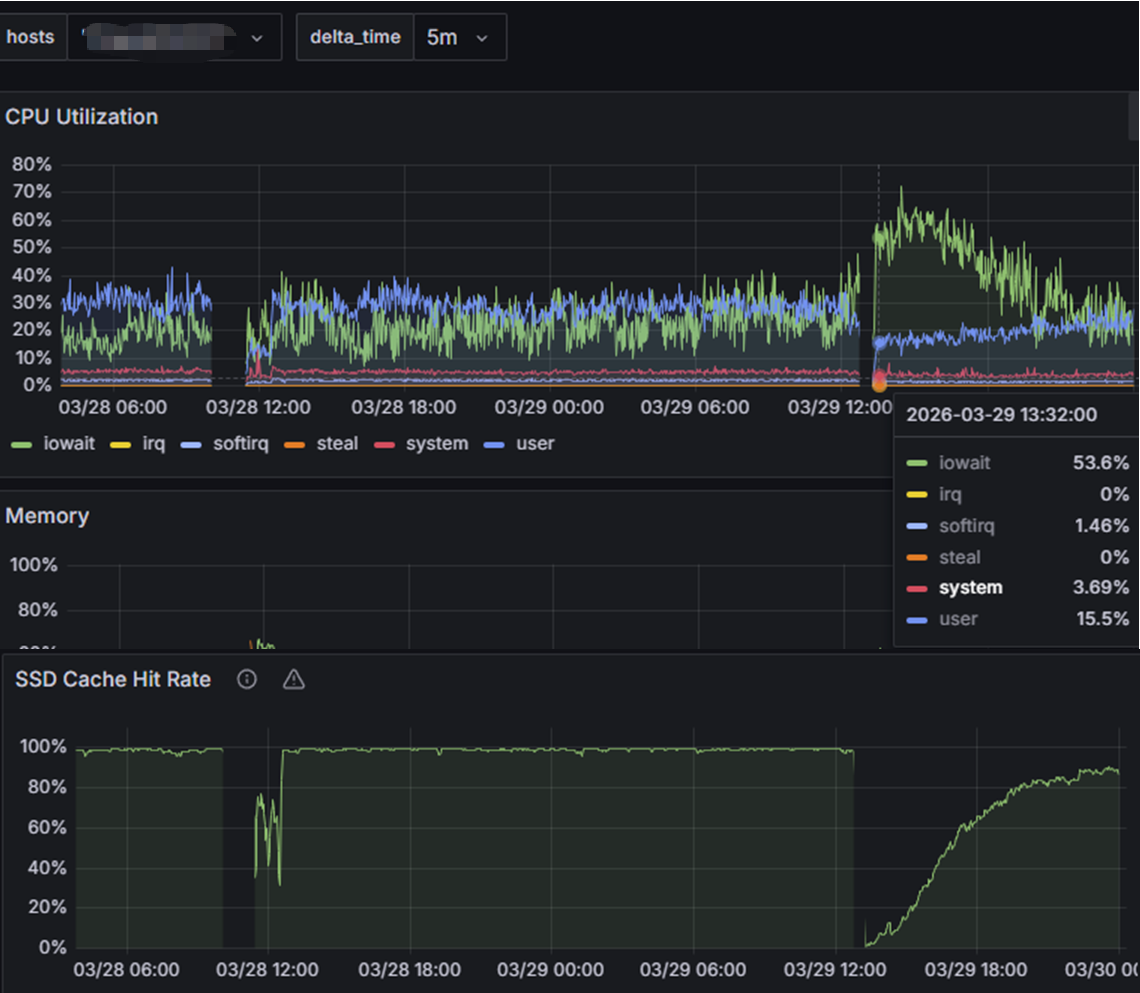Image resolution: width=1140 pixels, height=993 pixels.
Task: Open the hosts variable dropdown
Action: [174, 37]
